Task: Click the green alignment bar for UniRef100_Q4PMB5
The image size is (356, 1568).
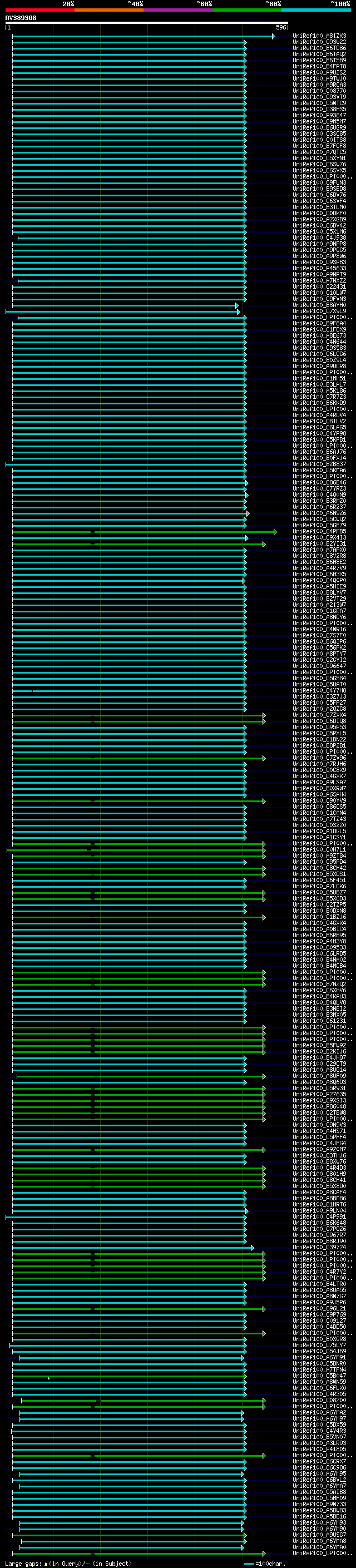Action: pyautogui.click(x=144, y=532)
